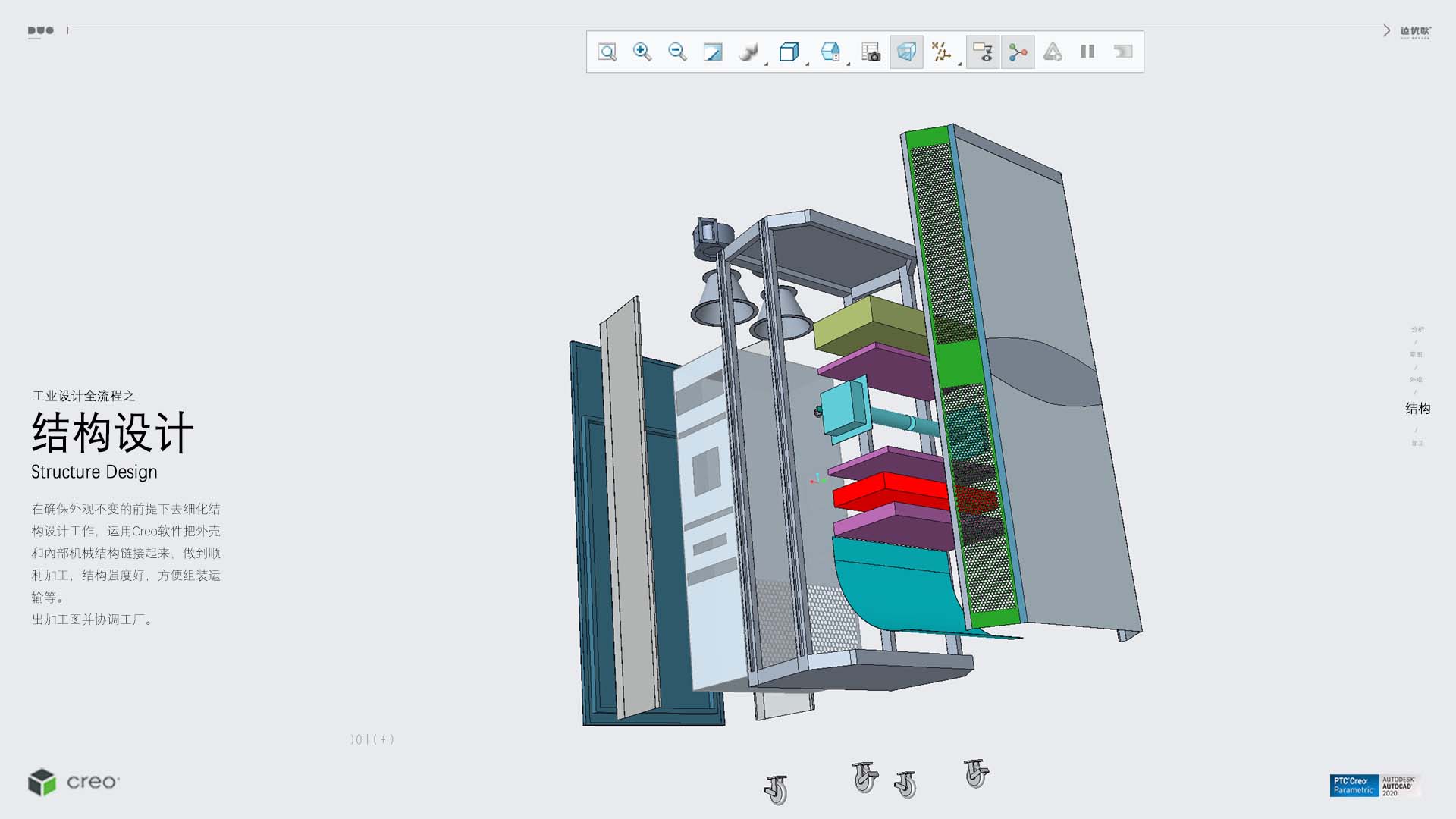This screenshot has width=1456, height=819.
Task: Click the Zoom In magnifier
Action: 642,52
